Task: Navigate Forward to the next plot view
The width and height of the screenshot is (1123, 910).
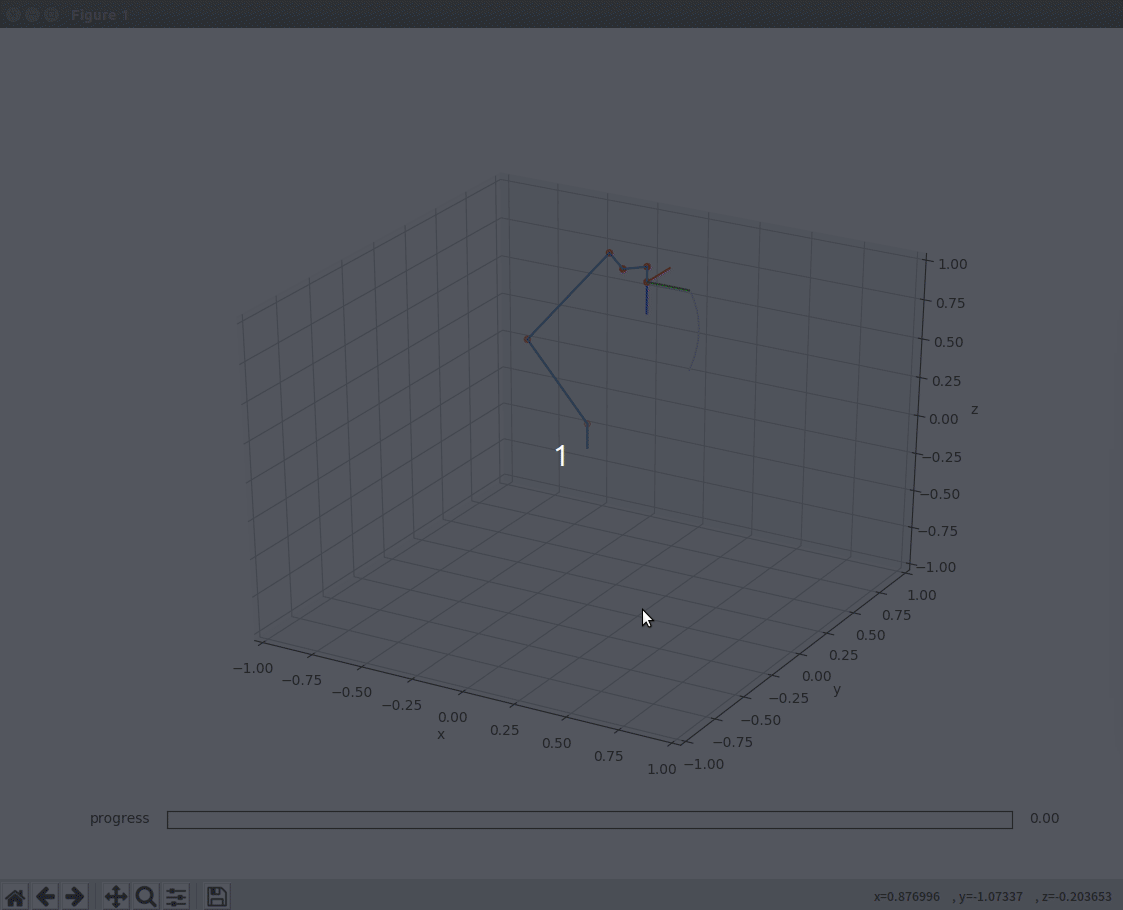Action: tap(75, 896)
